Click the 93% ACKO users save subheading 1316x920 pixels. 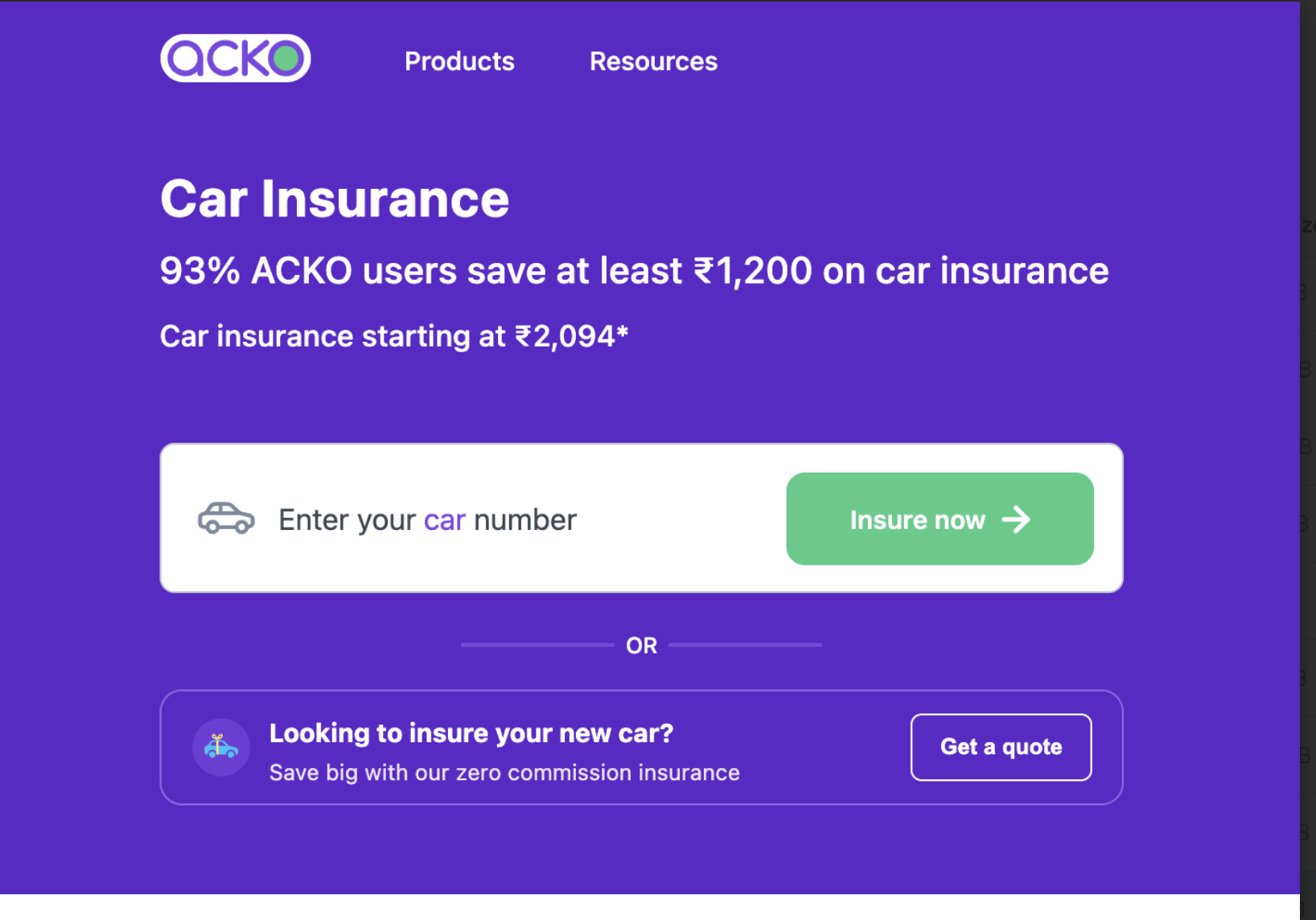click(x=634, y=271)
